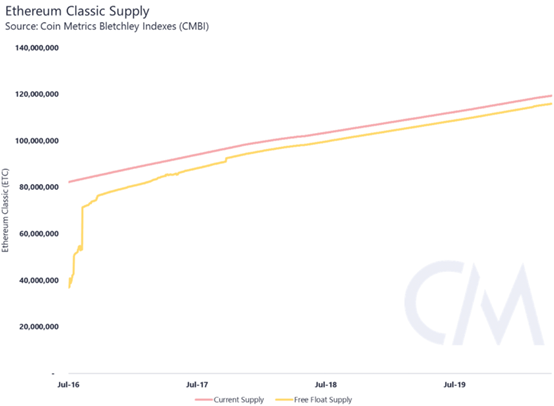The image size is (554, 406).
Task: Click the yellow line's steep jump near Jul-16
Action: pos(82,228)
